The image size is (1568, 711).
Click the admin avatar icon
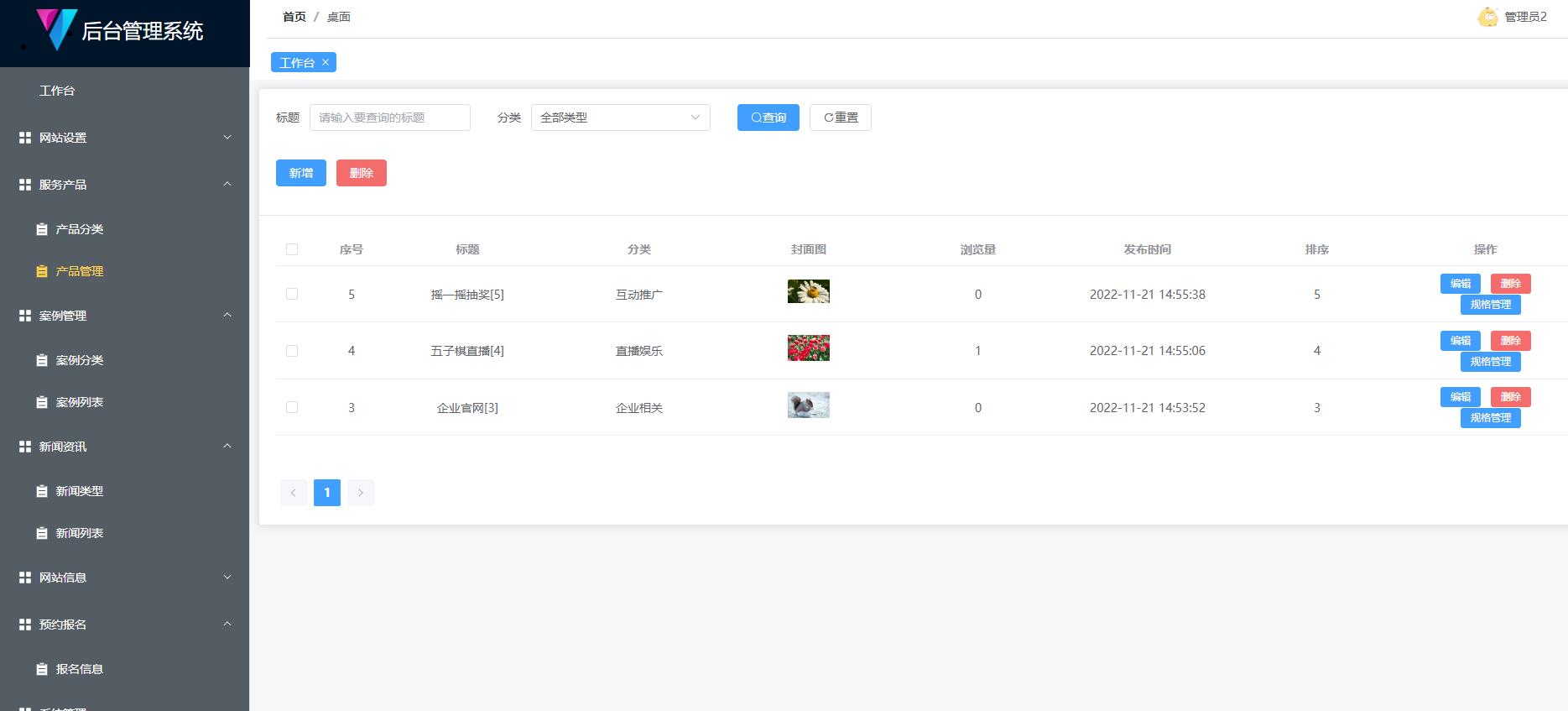point(1487,17)
